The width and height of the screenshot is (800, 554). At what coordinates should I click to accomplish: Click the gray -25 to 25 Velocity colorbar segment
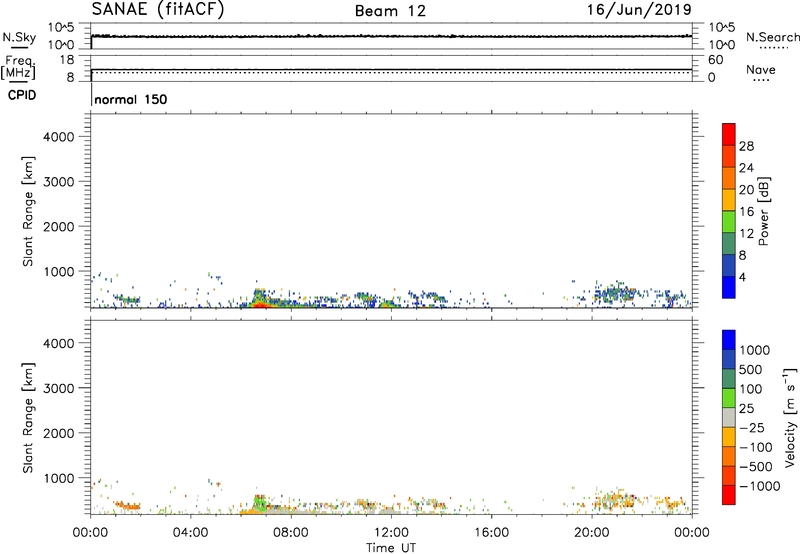729,417
